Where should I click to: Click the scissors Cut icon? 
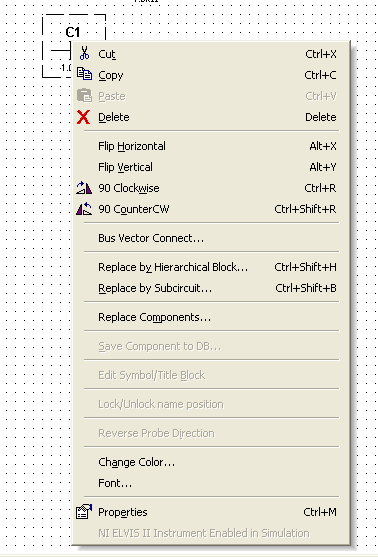84,53
